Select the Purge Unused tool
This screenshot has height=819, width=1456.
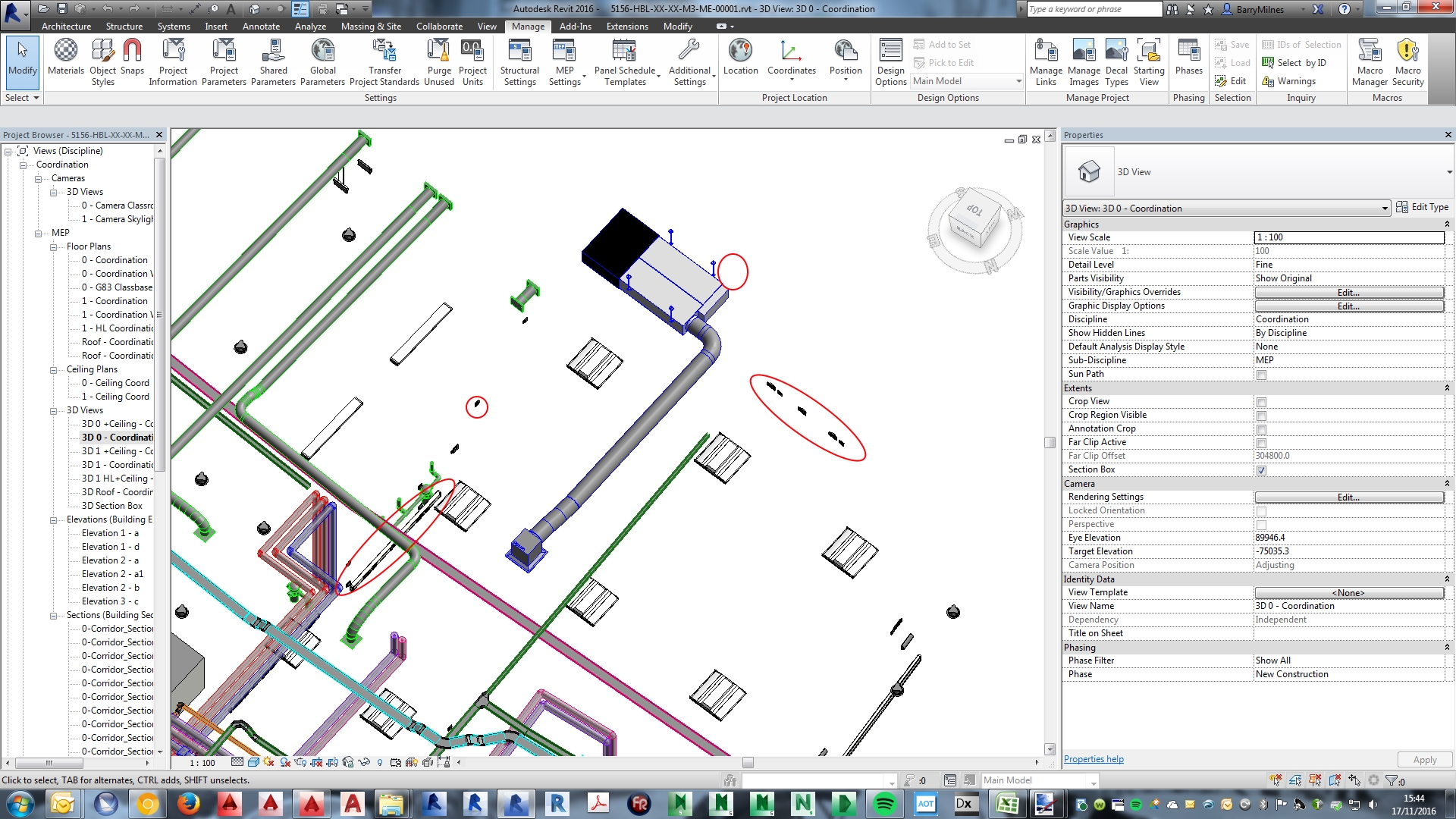coord(438,59)
